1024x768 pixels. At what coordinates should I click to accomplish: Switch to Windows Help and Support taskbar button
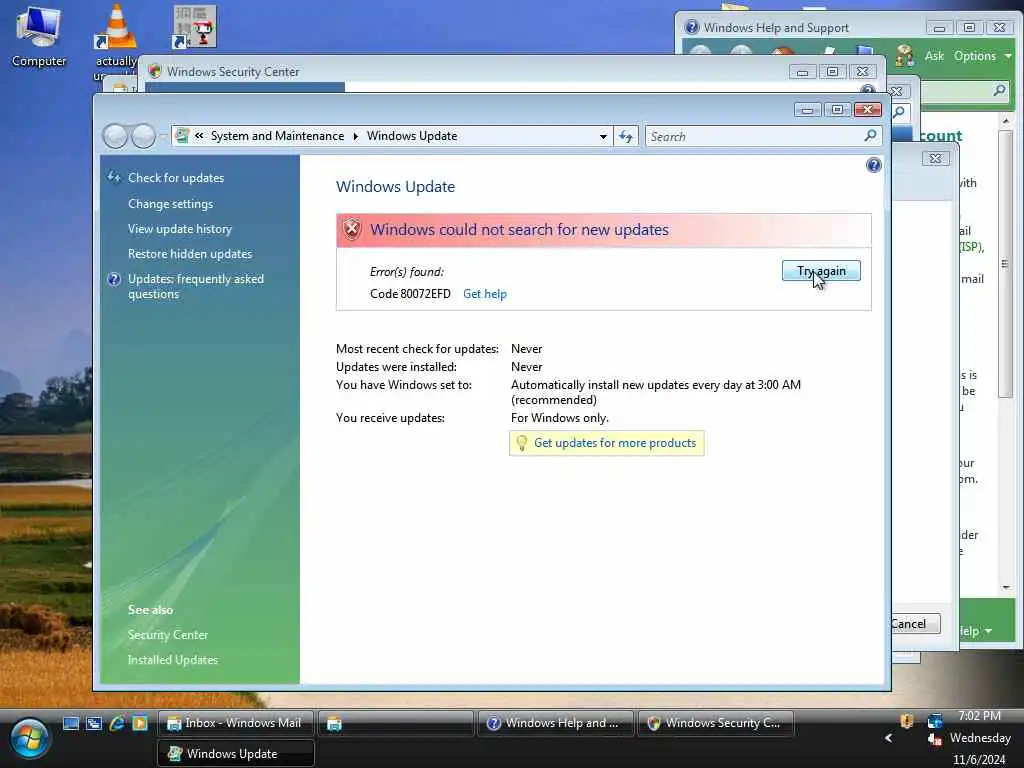click(x=556, y=723)
